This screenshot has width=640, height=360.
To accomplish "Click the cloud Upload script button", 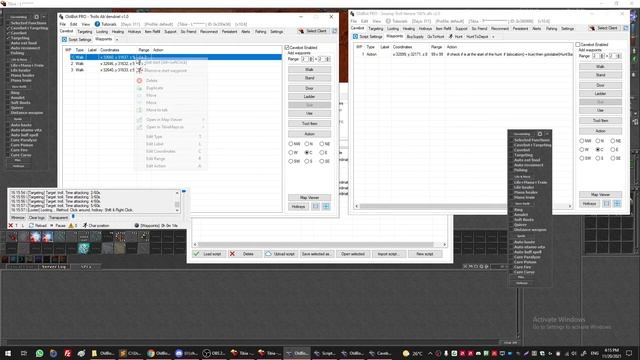I will coord(280,254).
